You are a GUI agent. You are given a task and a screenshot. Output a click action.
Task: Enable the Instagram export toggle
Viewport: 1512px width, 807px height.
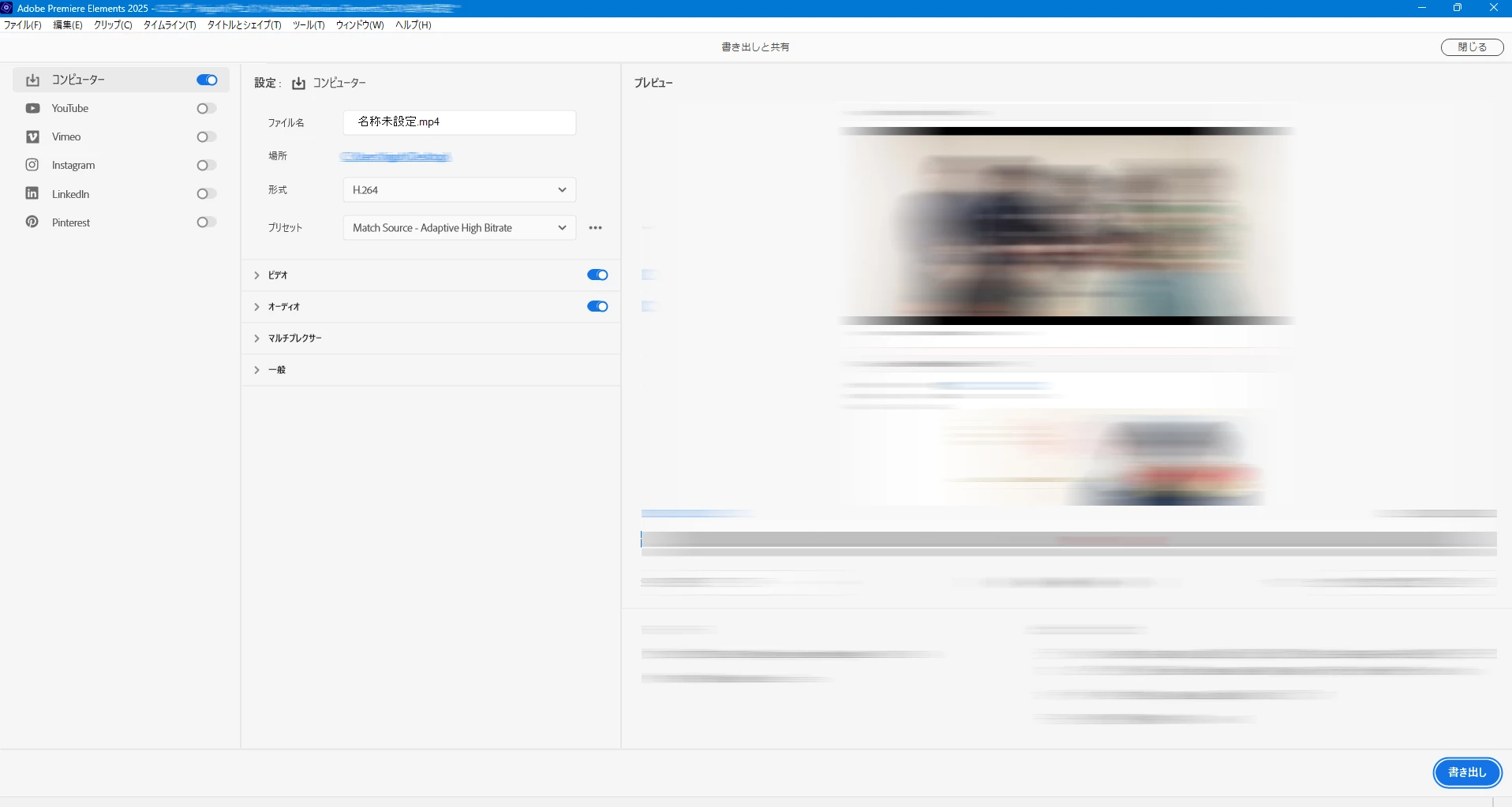tap(207, 165)
